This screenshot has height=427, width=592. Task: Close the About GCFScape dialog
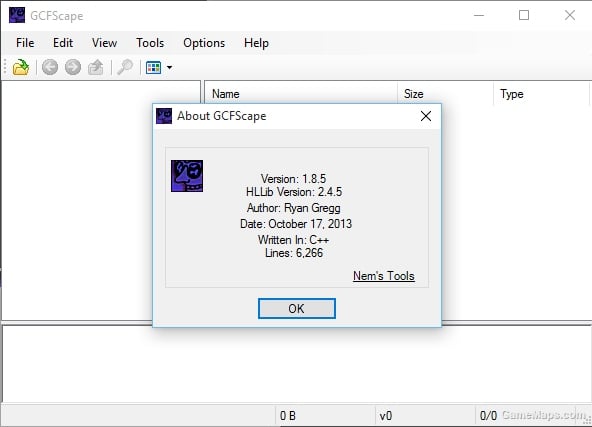(x=426, y=116)
